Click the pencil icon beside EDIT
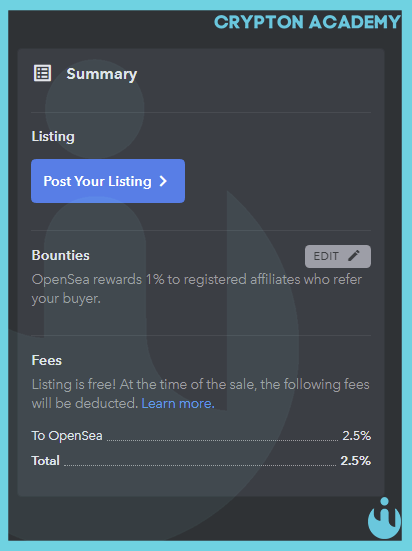This screenshot has height=551, width=412. pos(354,256)
